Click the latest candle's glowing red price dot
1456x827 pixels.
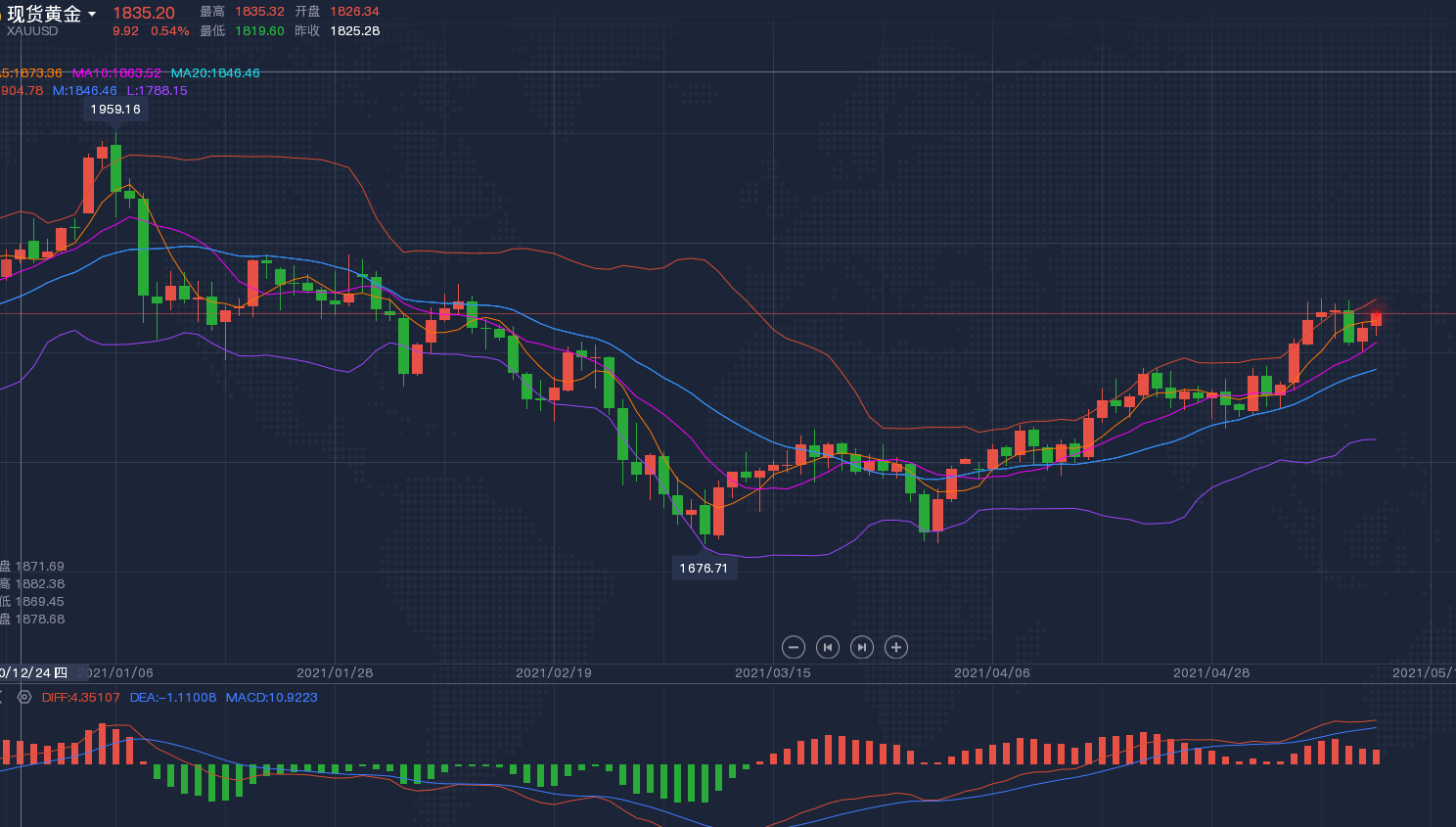coord(1377,319)
